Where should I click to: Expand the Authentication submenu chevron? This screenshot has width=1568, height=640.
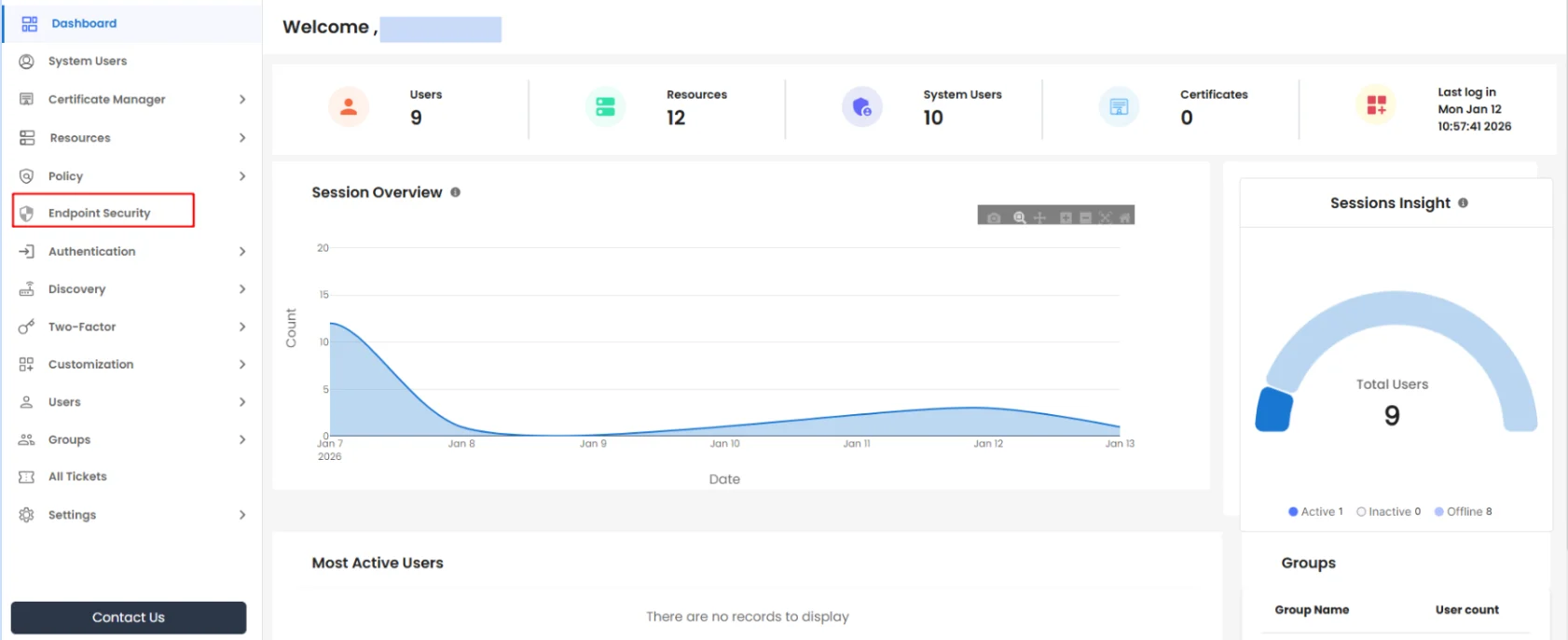click(242, 251)
